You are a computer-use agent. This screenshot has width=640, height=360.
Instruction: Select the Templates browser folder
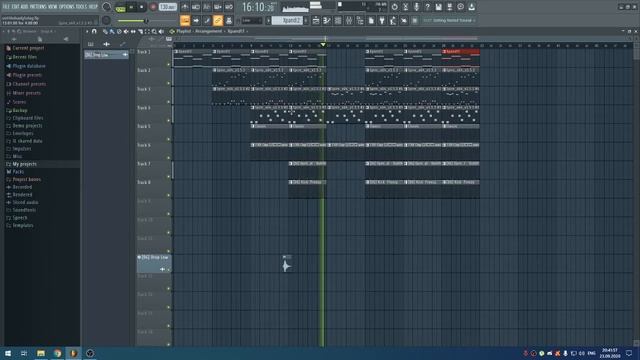[23, 225]
